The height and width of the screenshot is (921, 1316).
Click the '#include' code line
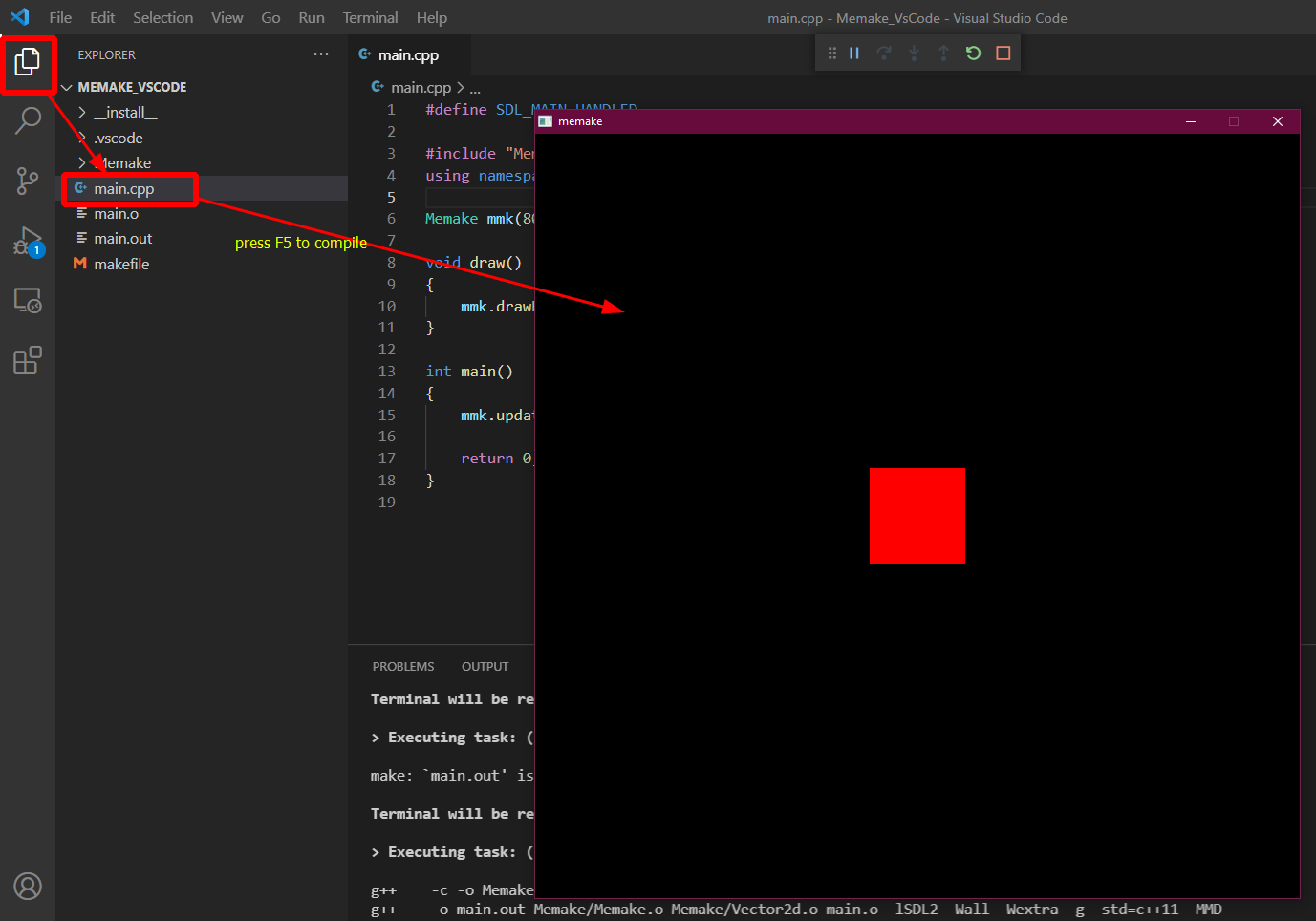(480, 154)
